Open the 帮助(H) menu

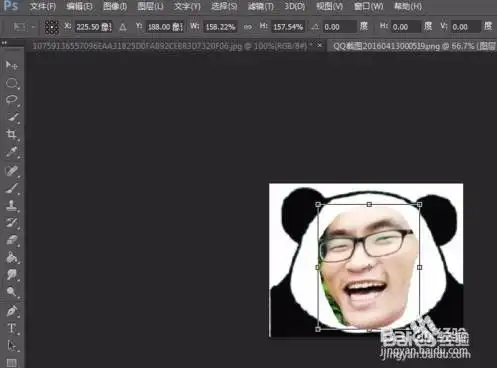click(407, 6)
